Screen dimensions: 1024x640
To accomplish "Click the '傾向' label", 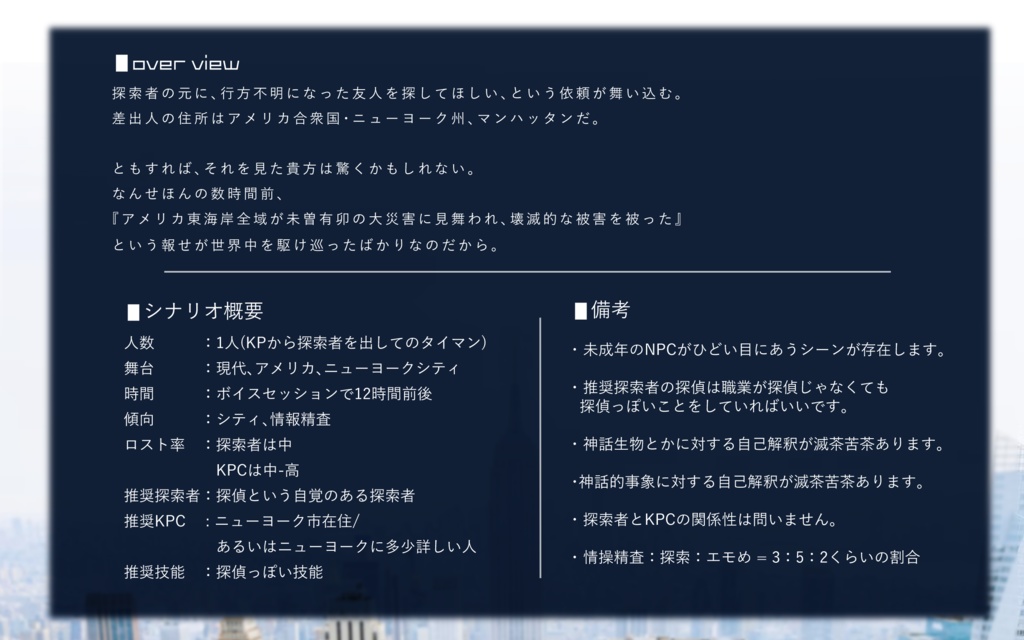I will tap(139, 419).
